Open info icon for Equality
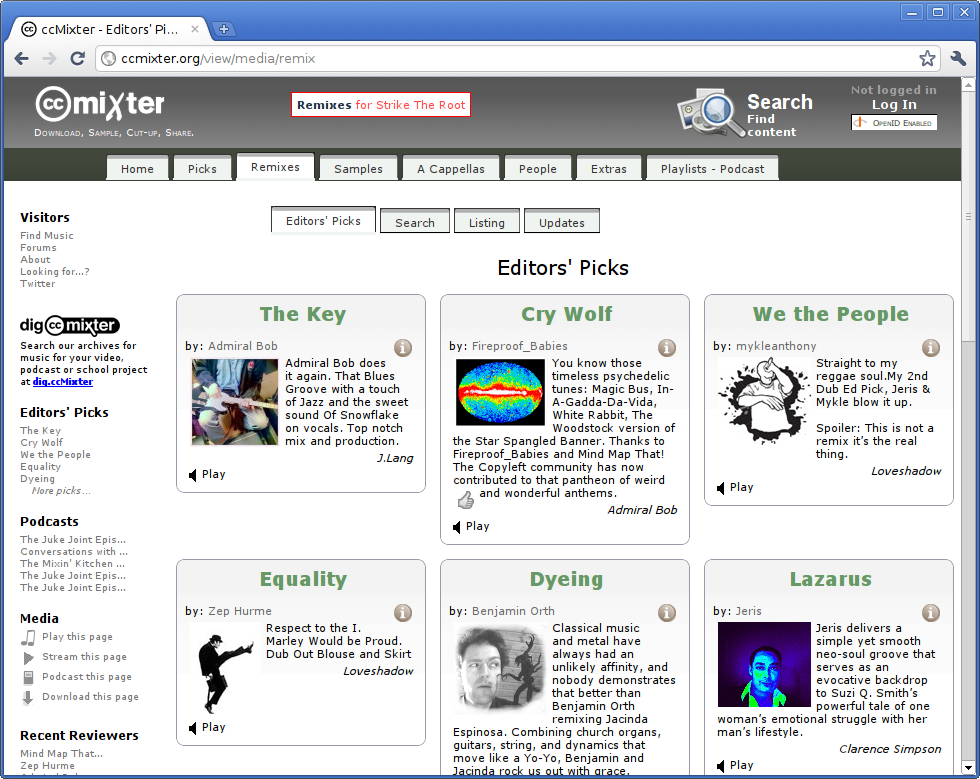The width and height of the screenshot is (980, 779). coord(402,613)
